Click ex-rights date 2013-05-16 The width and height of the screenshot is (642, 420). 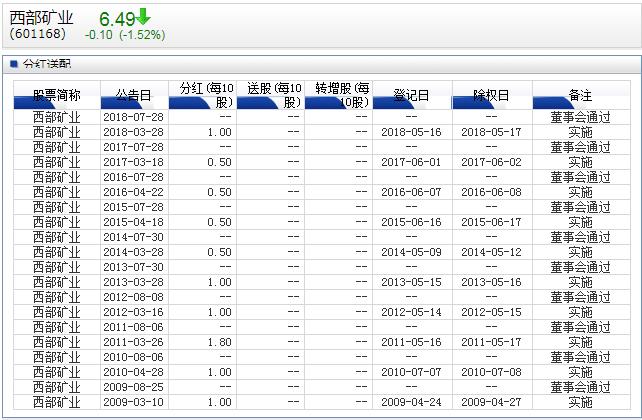click(x=491, y=282)
